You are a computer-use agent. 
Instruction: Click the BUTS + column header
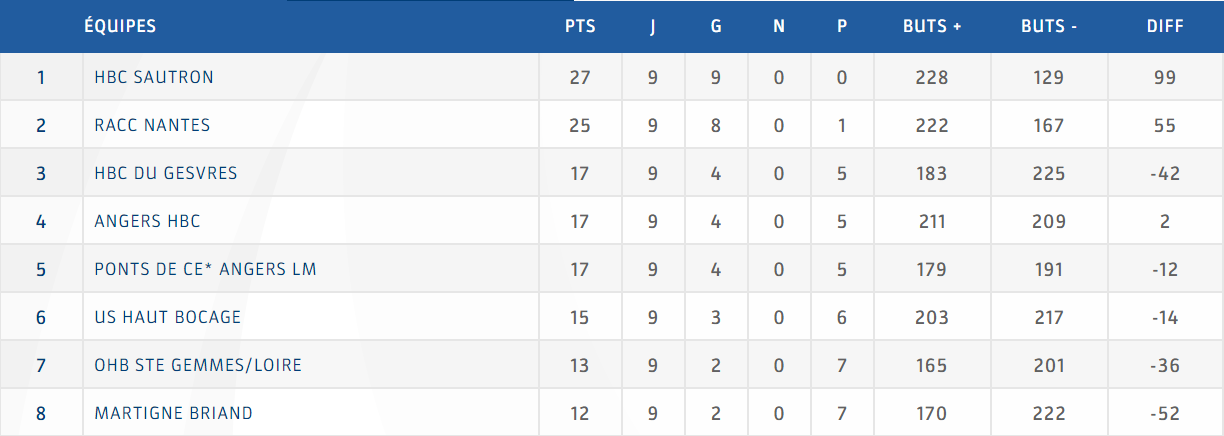tap(932, 27)
